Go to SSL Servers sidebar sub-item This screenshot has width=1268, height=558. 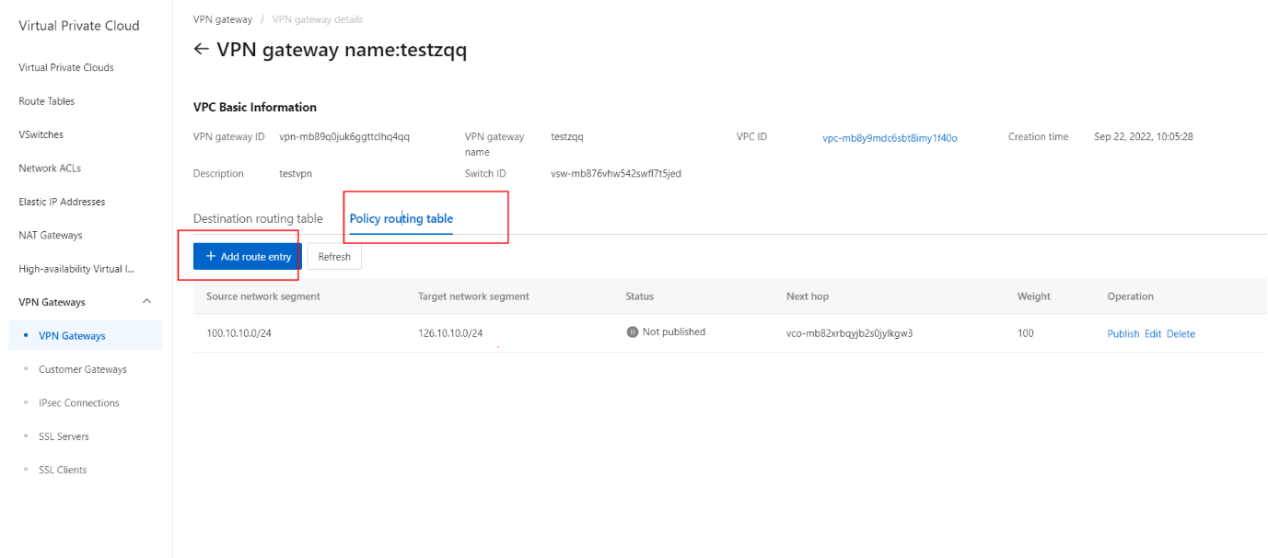tap(64, 436)
